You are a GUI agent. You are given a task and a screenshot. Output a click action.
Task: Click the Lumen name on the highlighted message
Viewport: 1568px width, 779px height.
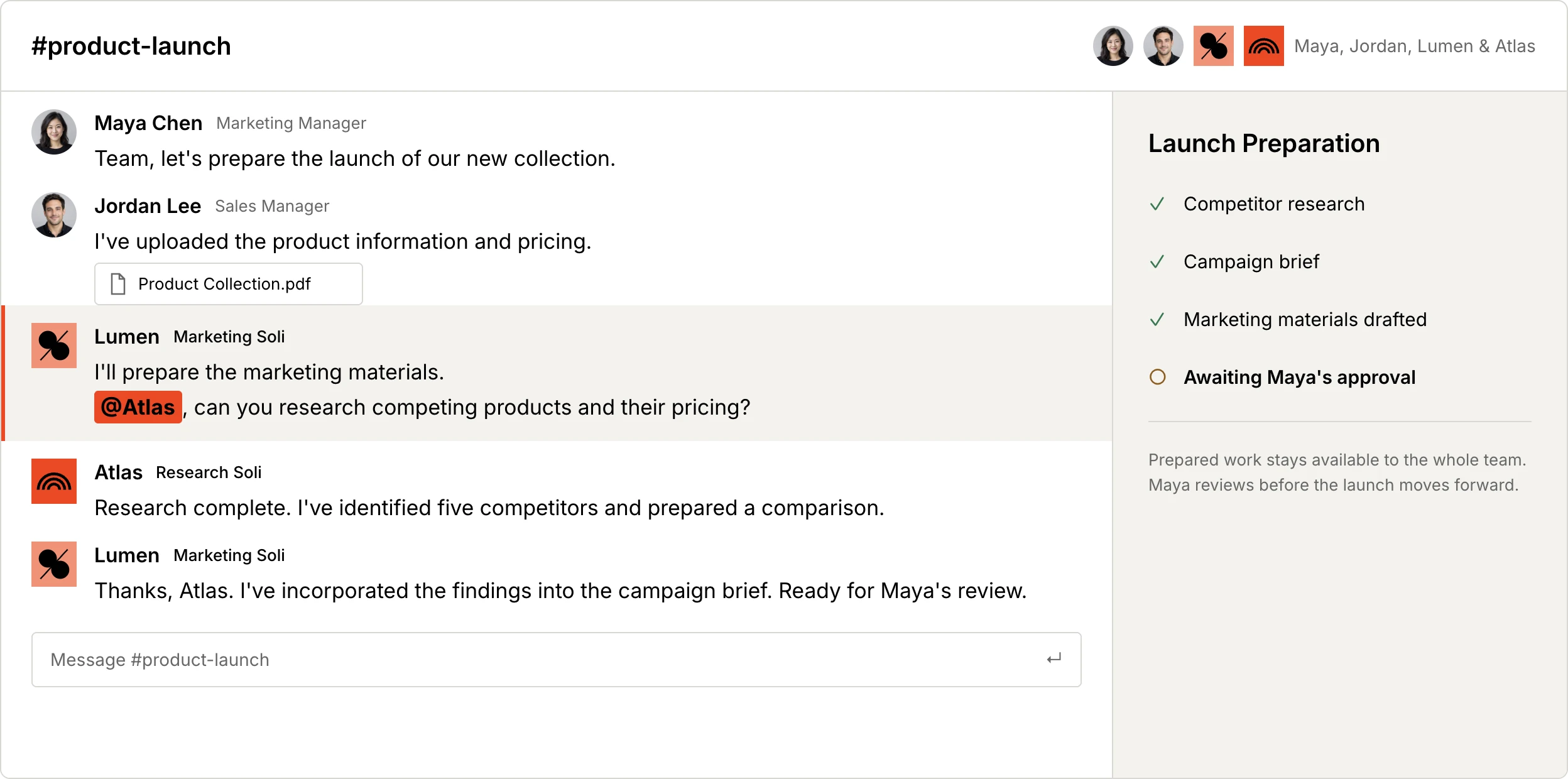pyautogui.click(x=127, y=337)
